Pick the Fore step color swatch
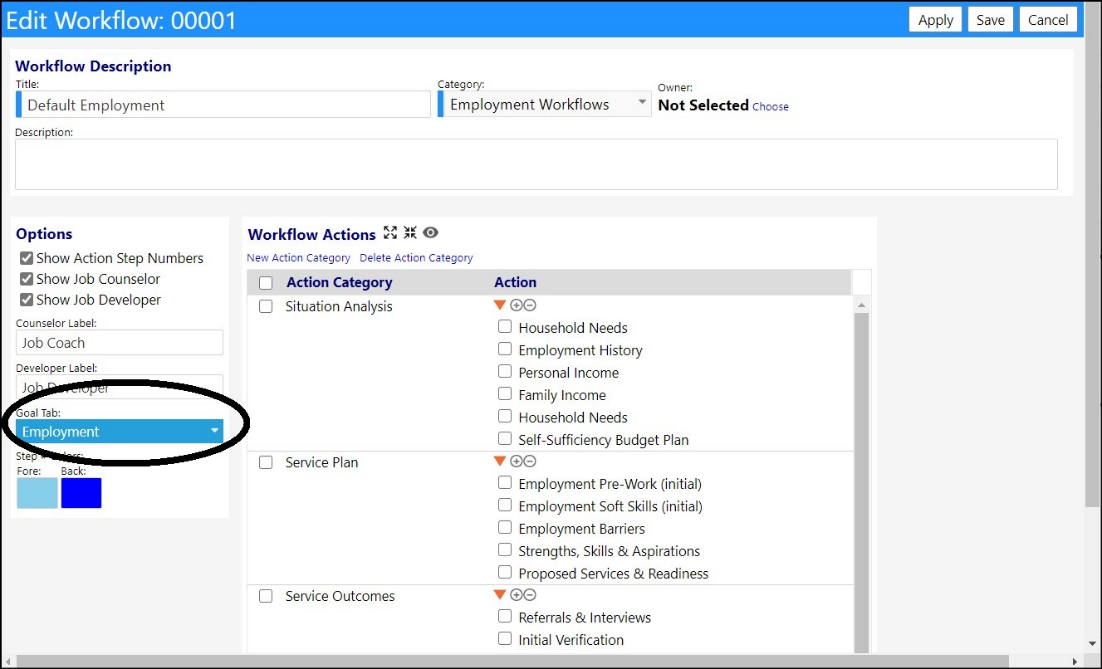The image size is (1102, 669). (x=37, y=493)
